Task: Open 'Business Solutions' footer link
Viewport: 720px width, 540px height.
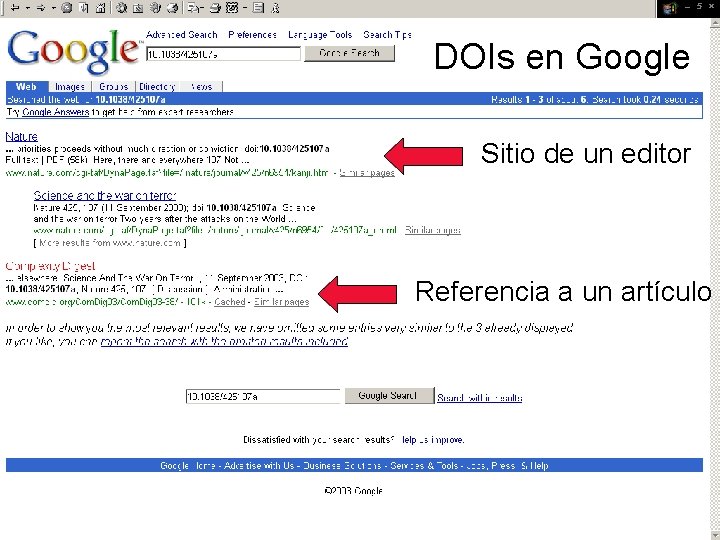Action: point(342,466)
